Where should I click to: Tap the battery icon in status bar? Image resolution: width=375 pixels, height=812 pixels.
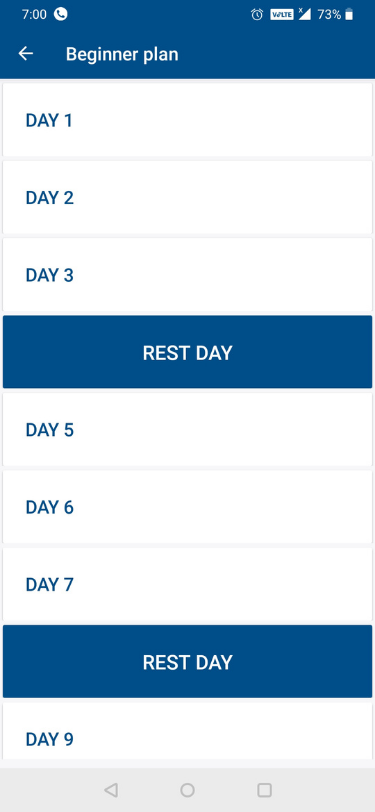(x=349, y=14)
